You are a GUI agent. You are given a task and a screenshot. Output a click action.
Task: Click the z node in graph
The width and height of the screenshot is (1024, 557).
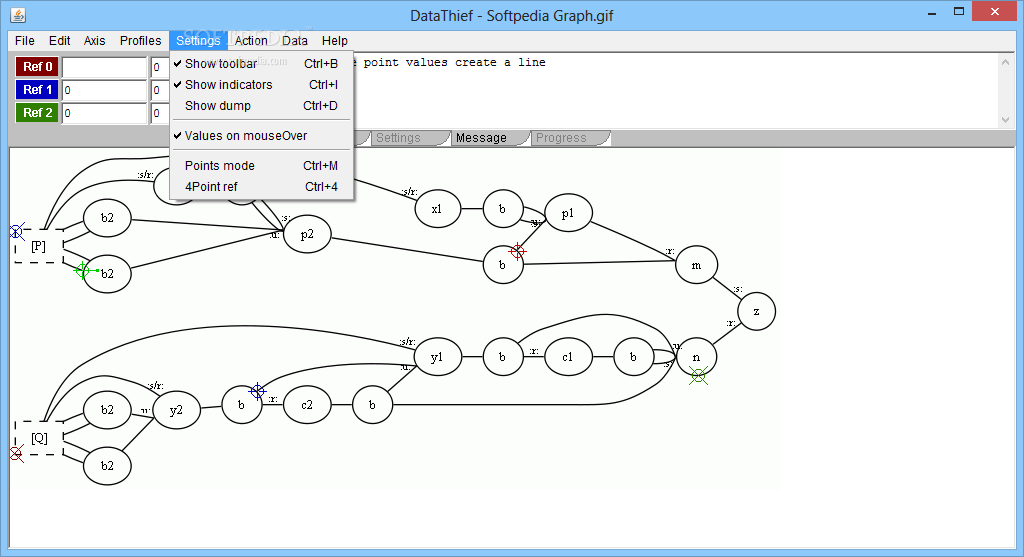click(x=756, y=311)
